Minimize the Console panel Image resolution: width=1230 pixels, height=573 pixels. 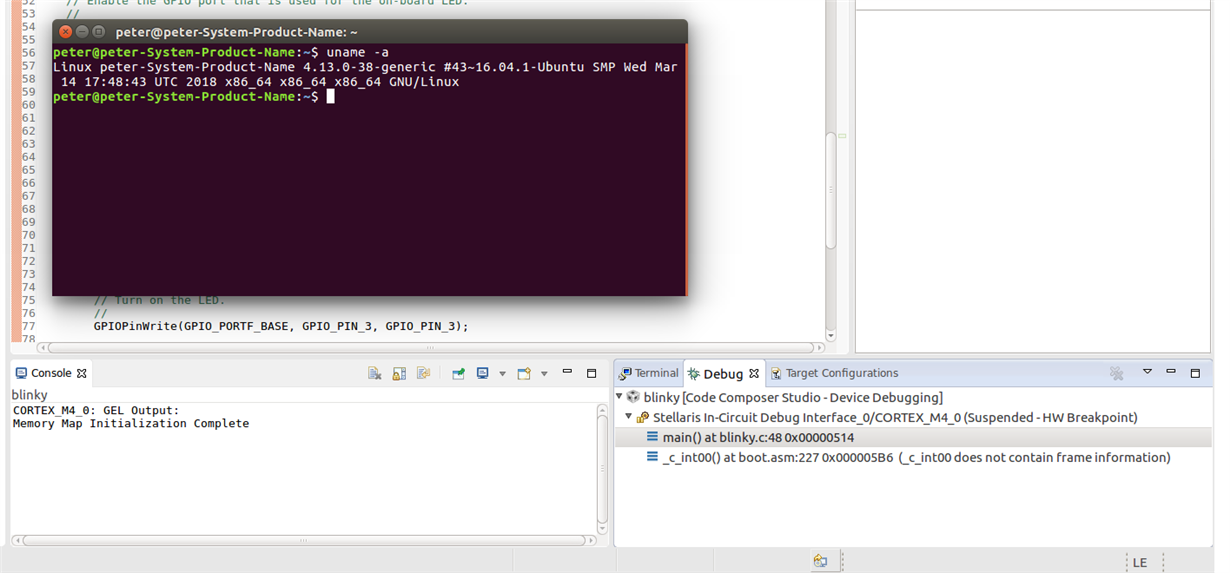coord(567,372)
